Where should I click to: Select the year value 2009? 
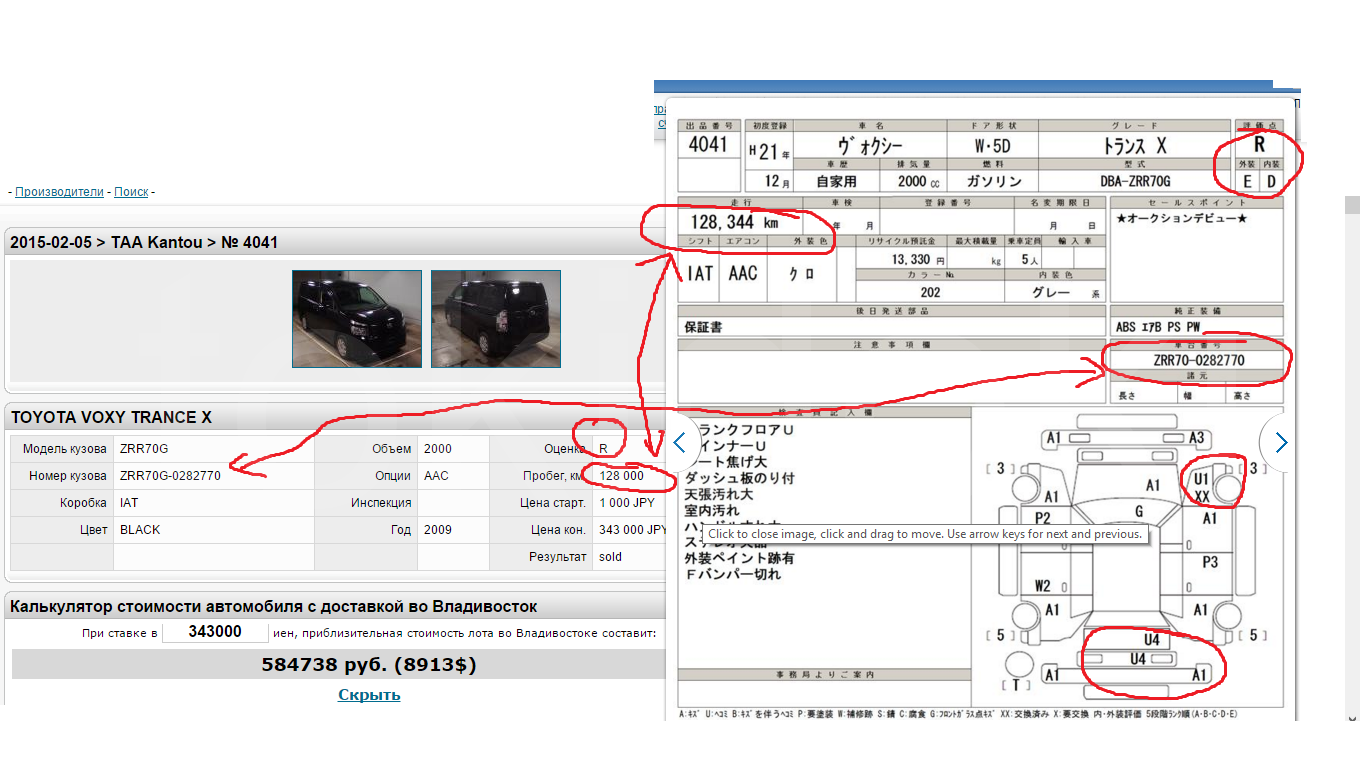[438, 530]
